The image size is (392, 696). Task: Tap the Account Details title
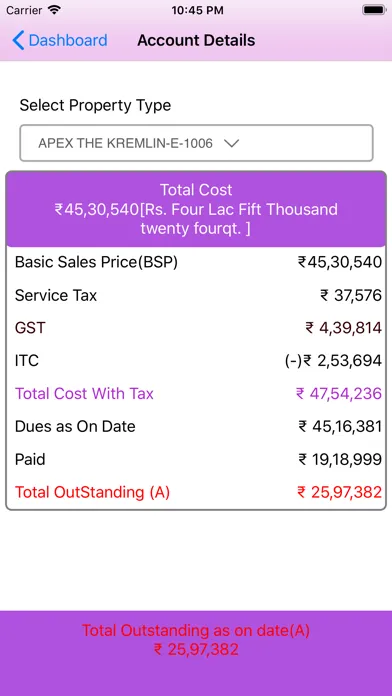click(x=196, y=40)
